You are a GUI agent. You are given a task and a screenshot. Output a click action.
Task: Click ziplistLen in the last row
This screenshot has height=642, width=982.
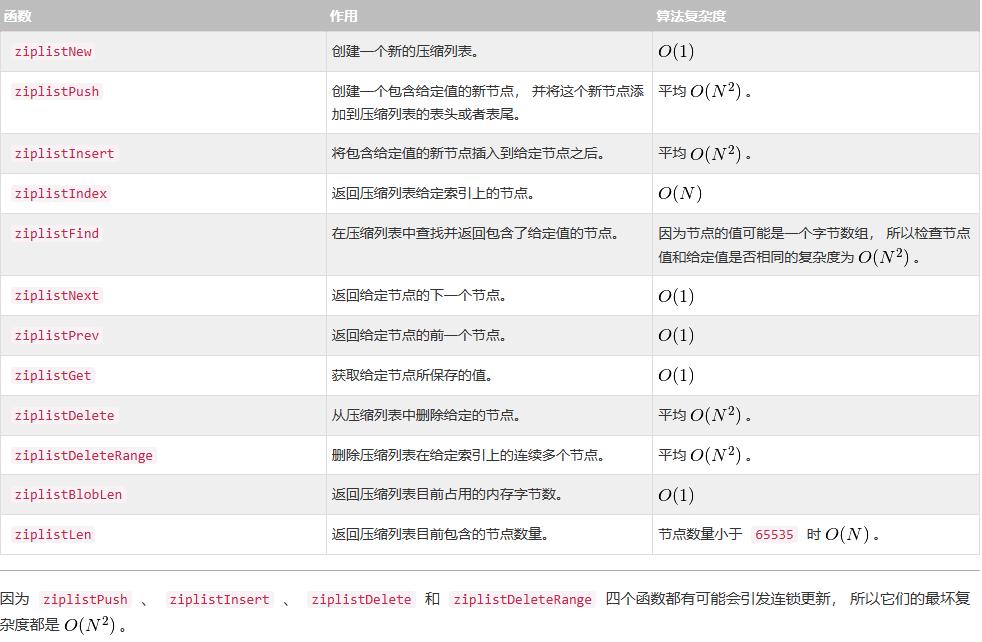coord(53,535)
